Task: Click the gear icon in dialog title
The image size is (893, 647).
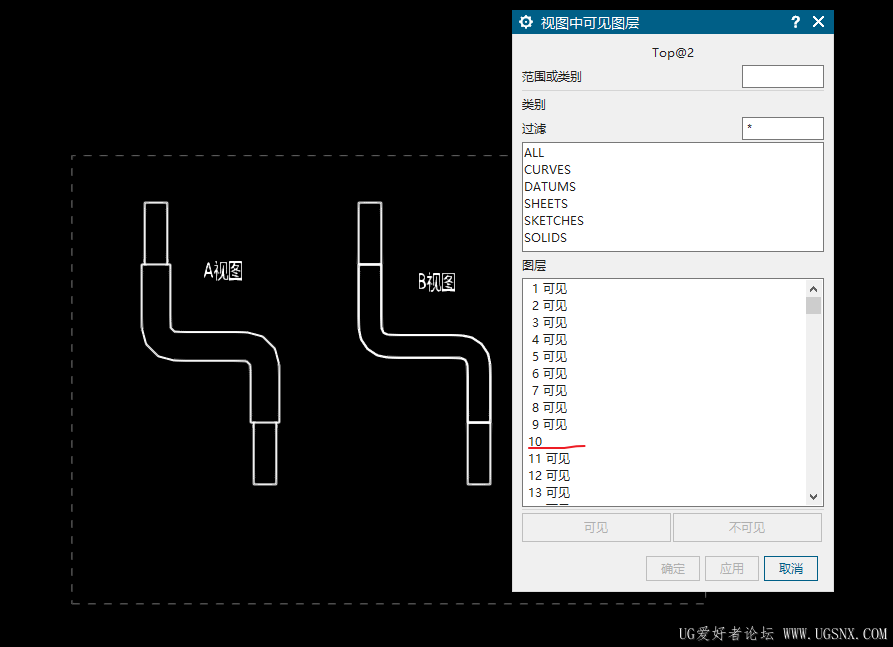Action: click(x=526, y=22)
